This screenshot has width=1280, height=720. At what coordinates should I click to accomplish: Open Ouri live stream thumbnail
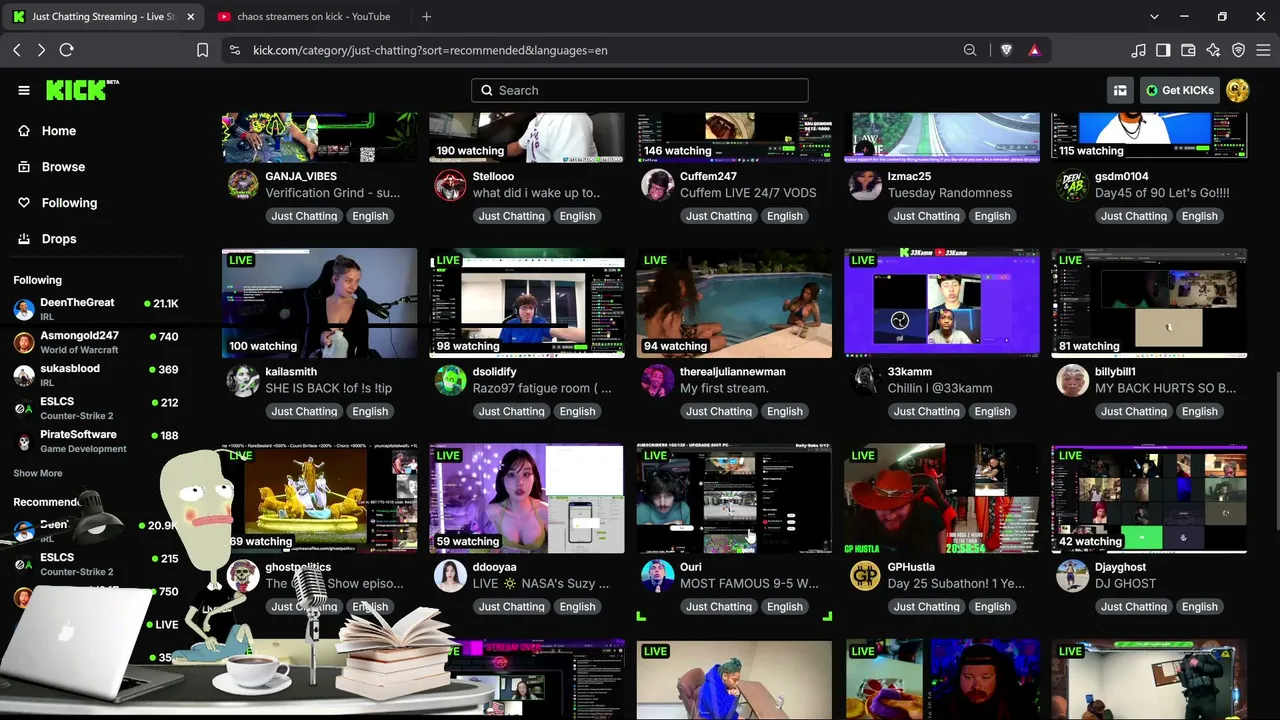pyautogui.click(x=734, y=498)
